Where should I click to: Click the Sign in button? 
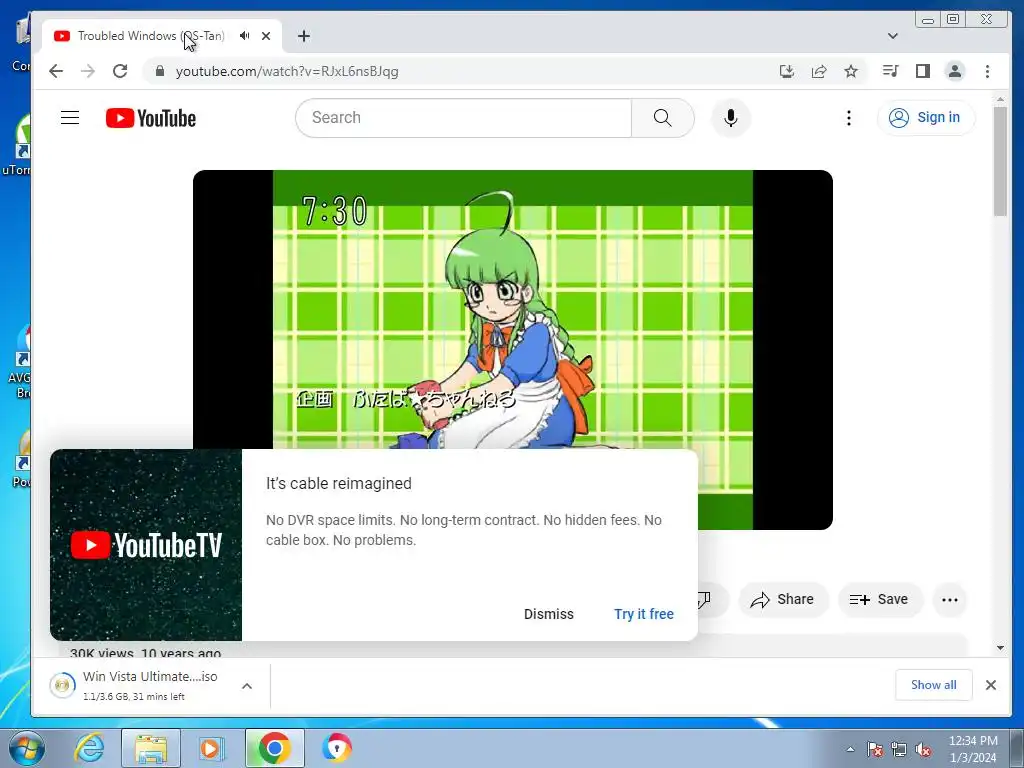(x=926, y=118)
